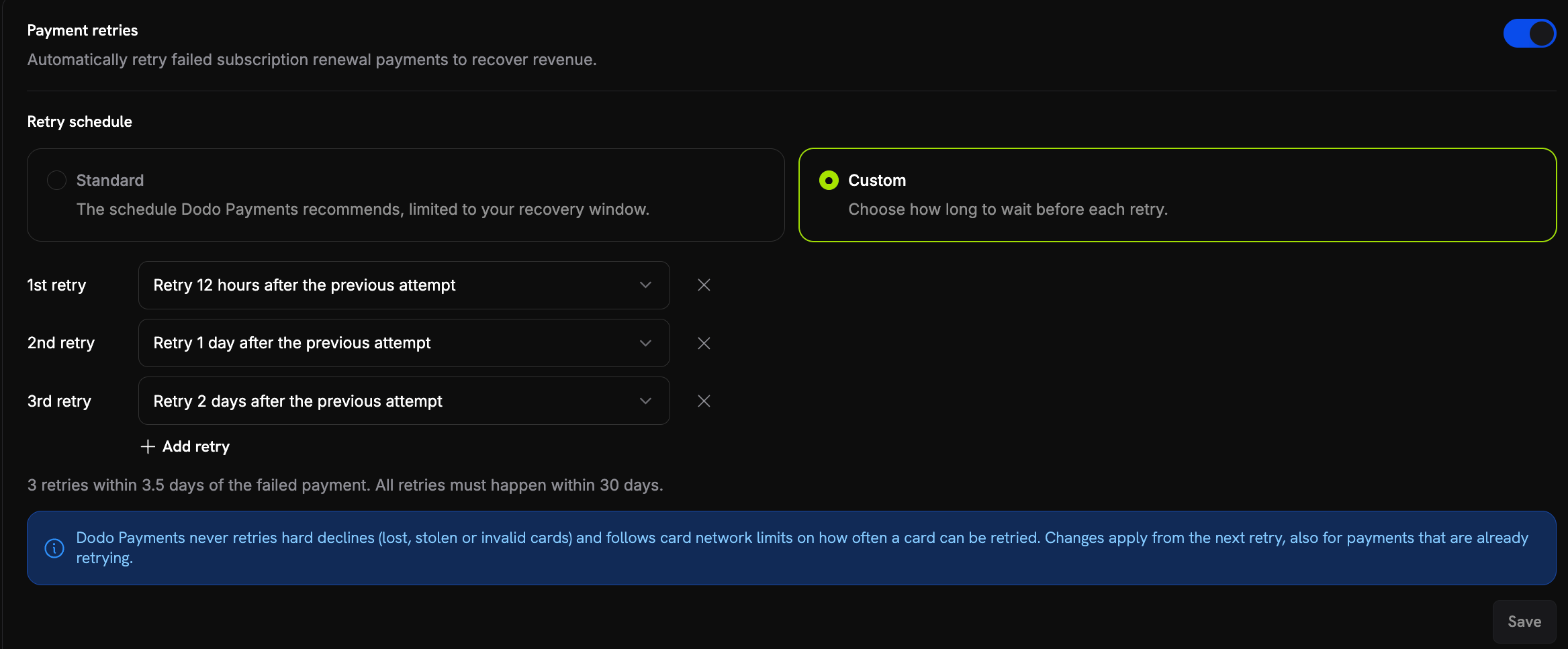The image size is (1568, 649).
Task: Open the 1st retry interval dropdown
Action: pos(404,285)
